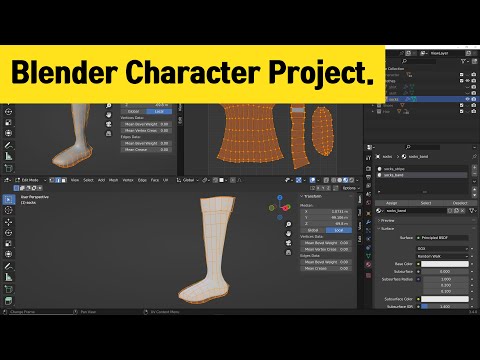This screenshot has width=480, height=360.
Task: Toggle proportional editing in lower viewport header
Action: click(x=233, y=180)
